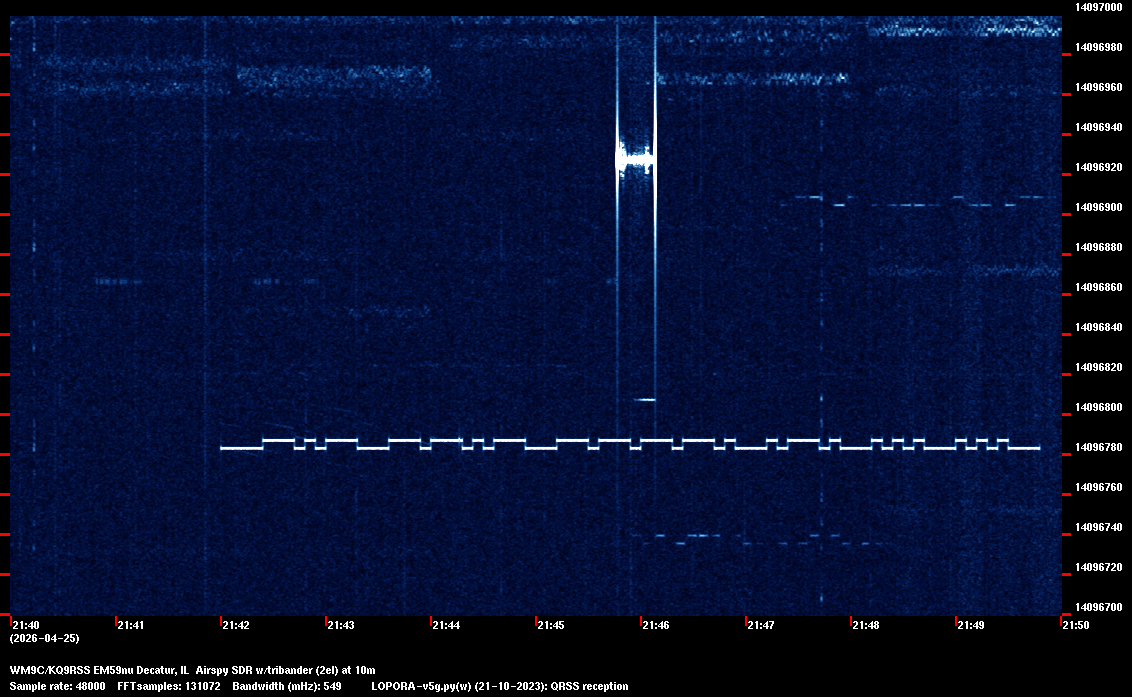Click the 14096860 frequency label

click(x=1097, y=287)
